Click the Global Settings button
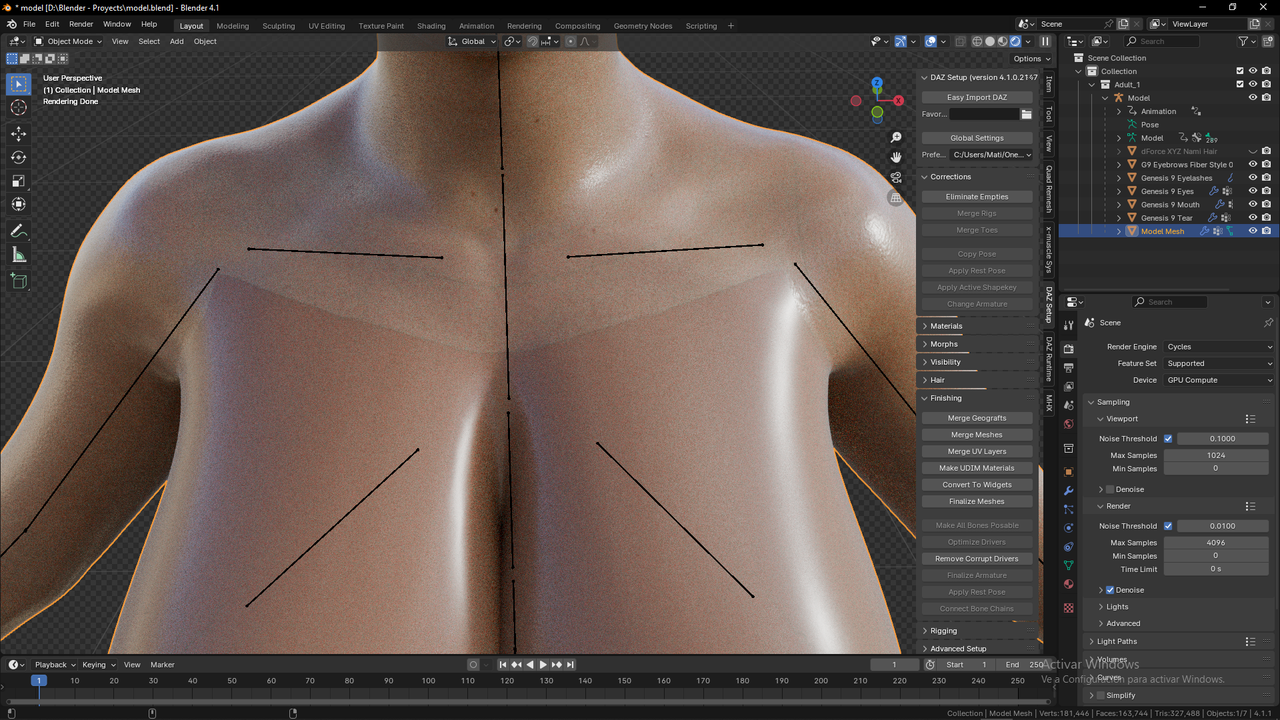This screenshot has width=1280, height=720. (x=977, y=138)
